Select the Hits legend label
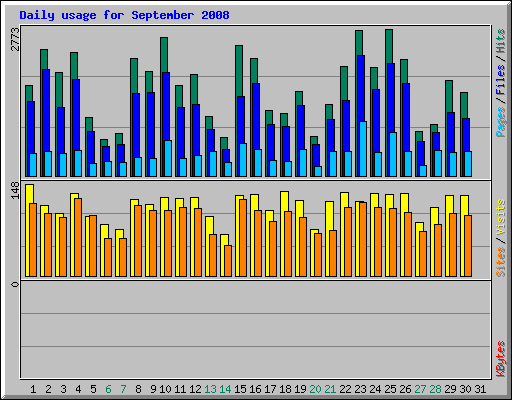Screen dimensions: 512x400 point(500,41)
